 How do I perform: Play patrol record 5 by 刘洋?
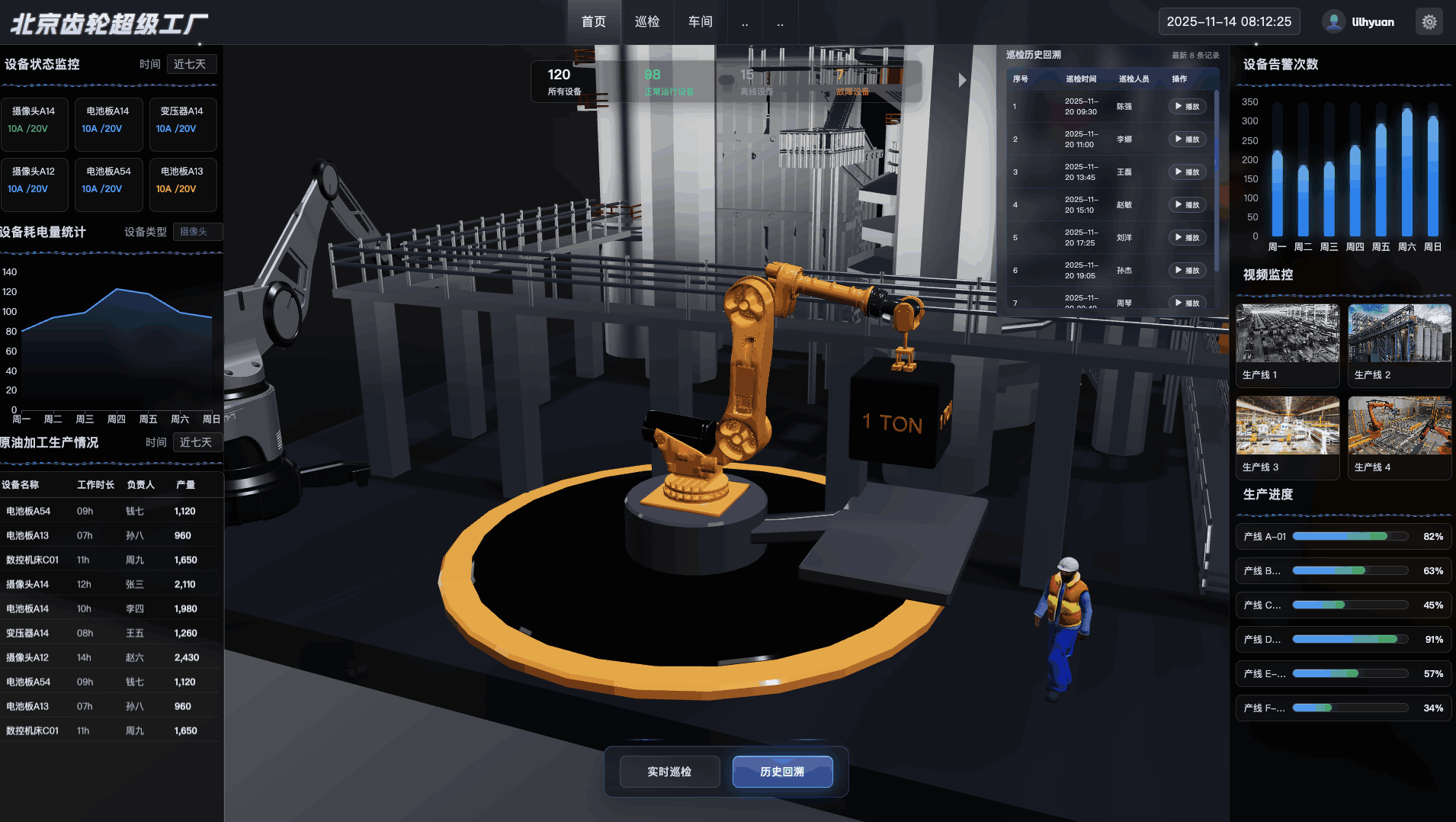[x=1187, y=238]
